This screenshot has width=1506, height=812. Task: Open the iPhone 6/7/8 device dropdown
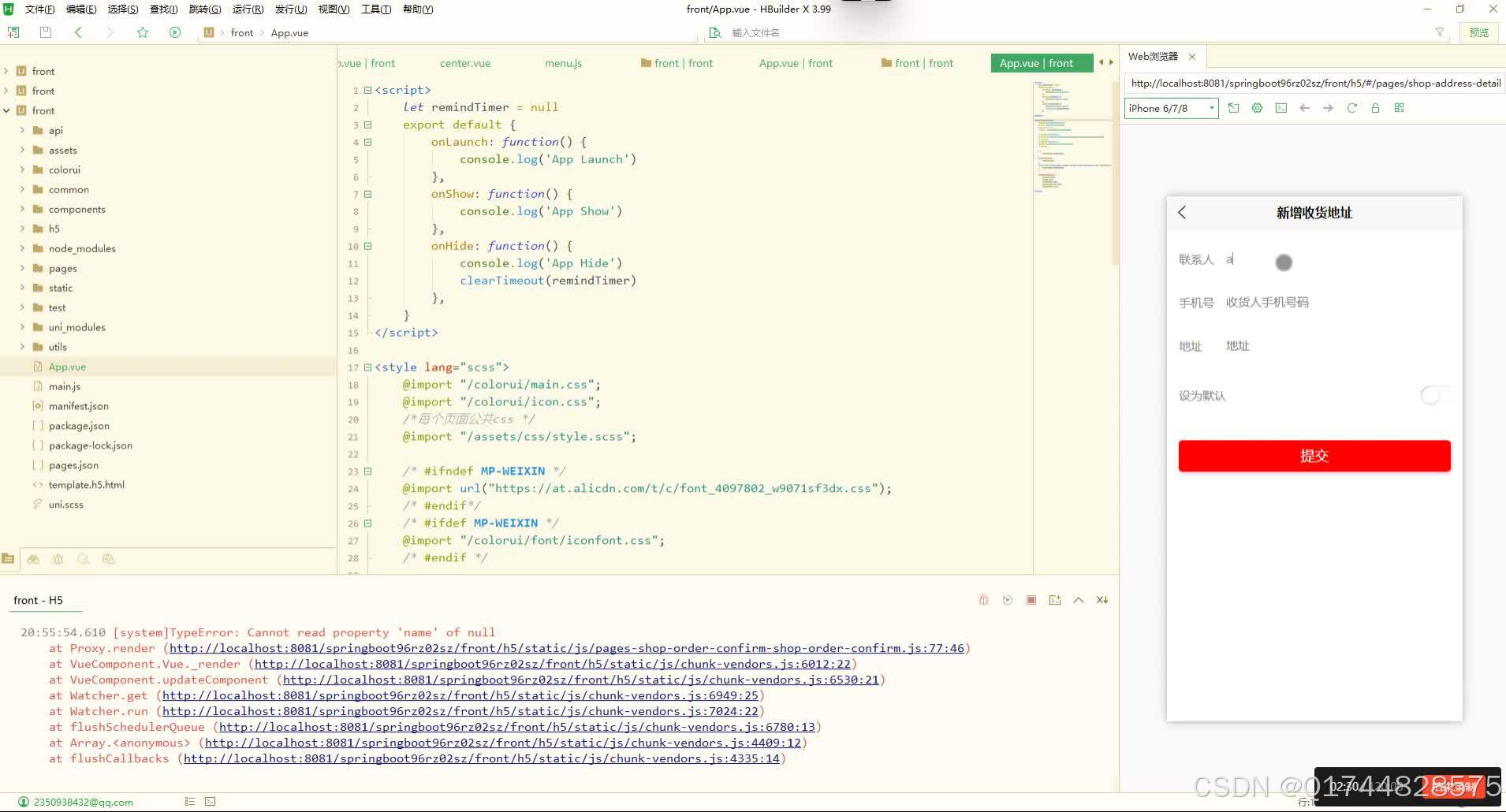[1171, 108]
